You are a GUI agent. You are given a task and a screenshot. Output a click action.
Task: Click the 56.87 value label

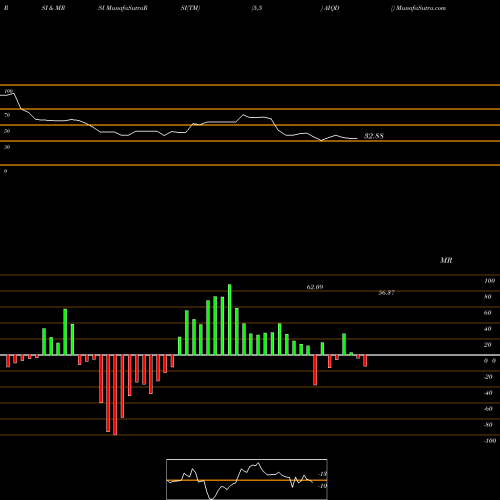click(386, 293)
